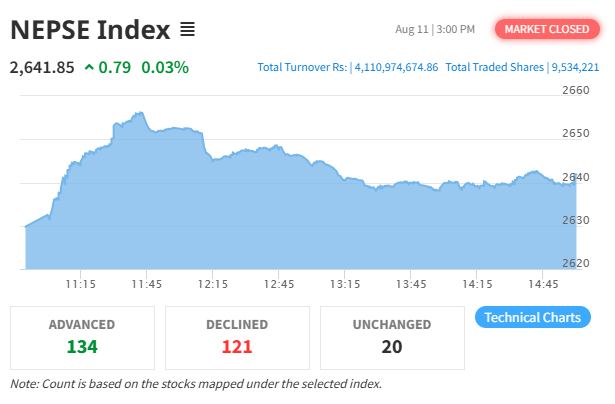Select the Total Traded Shares link
615x404 pixels.
522,67
